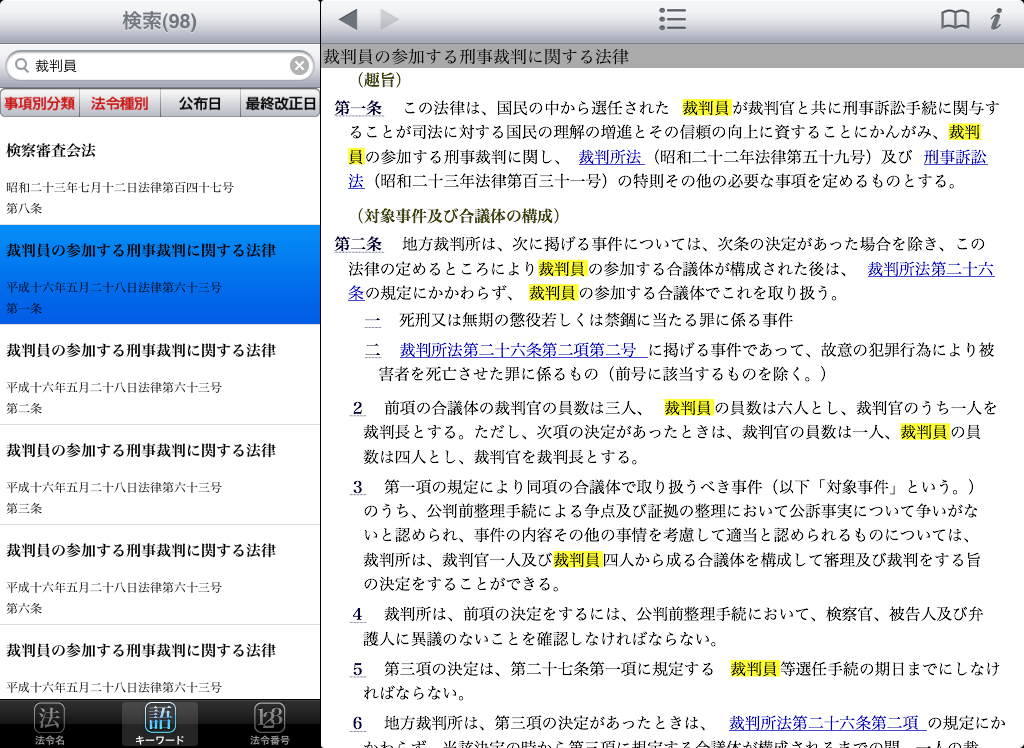Click the search field containing 裁判員
This screenshot has width=1024, height=748.
tap(160, 66)
